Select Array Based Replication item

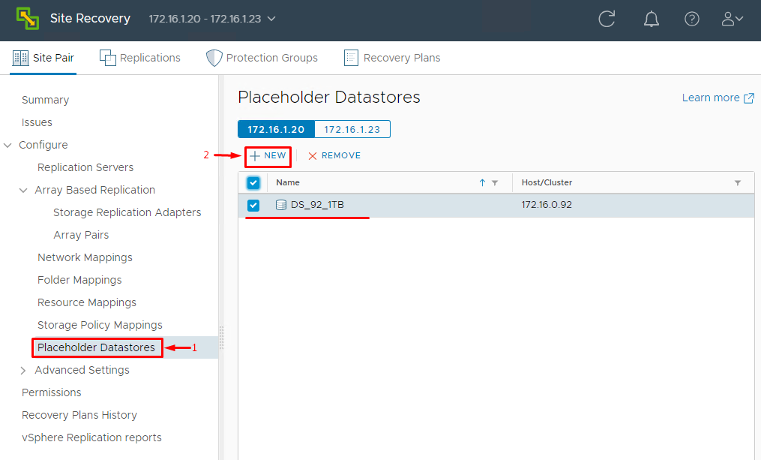pyautogui.click(x=95, y=190)
